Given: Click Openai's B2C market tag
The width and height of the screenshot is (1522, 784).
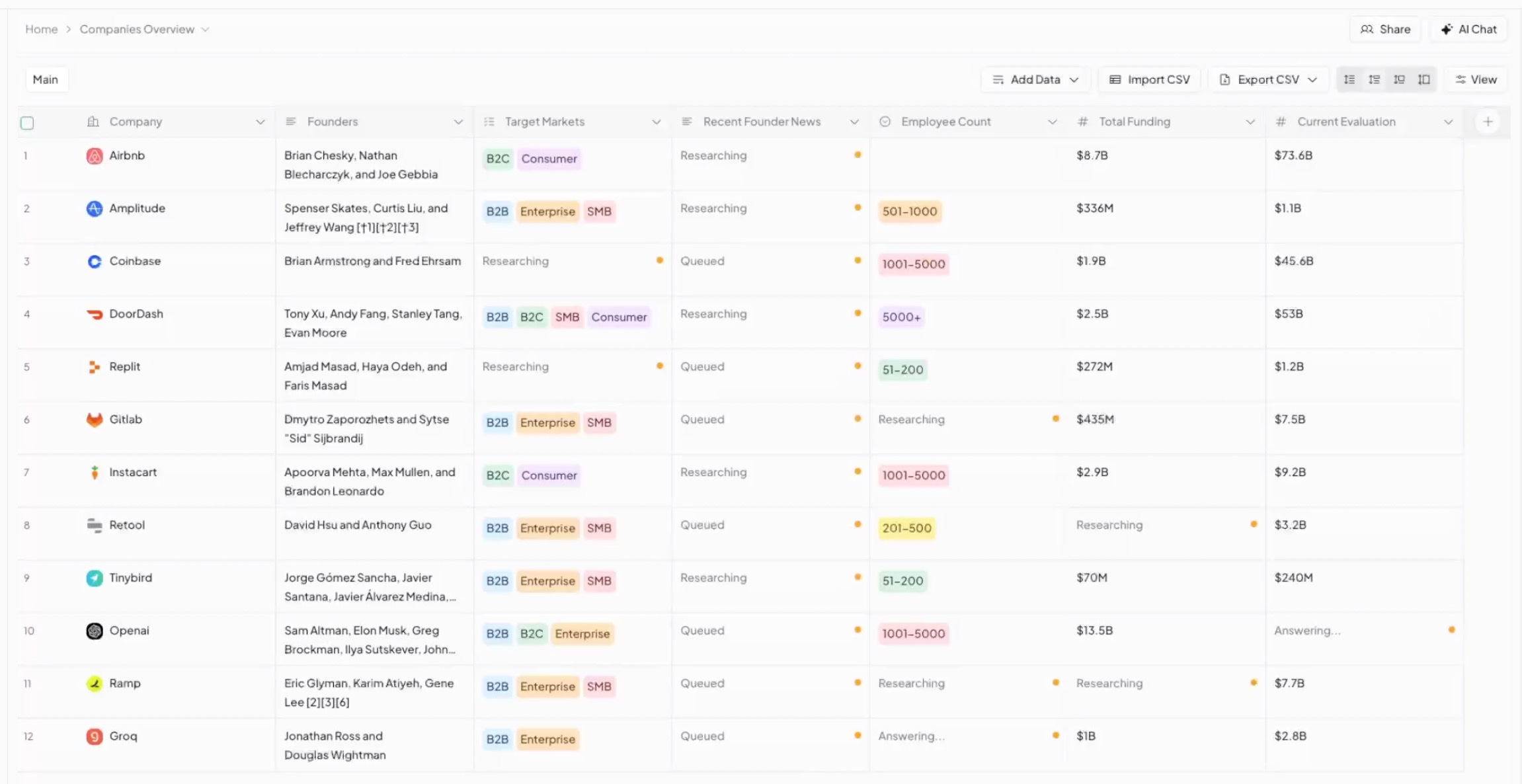Looking at the screenshot, I should [x=532, y=633].
